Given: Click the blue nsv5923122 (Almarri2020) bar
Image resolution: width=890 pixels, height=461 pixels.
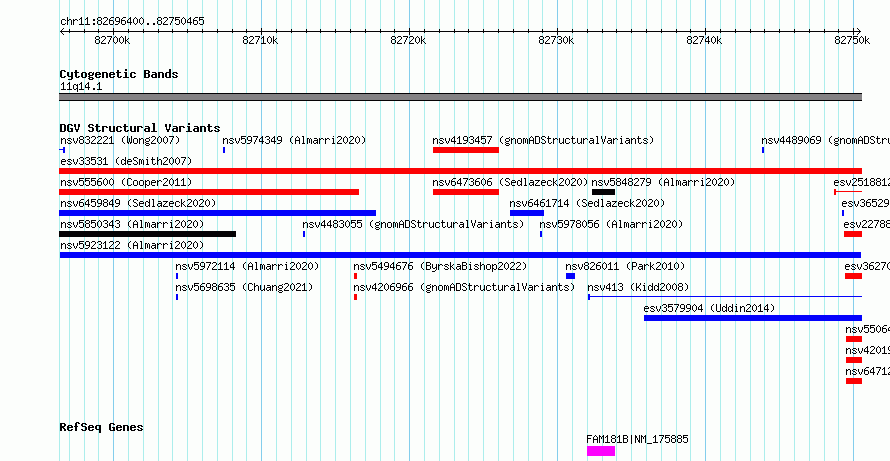Looking at the screenshot, I should click(x=460, y=255).
